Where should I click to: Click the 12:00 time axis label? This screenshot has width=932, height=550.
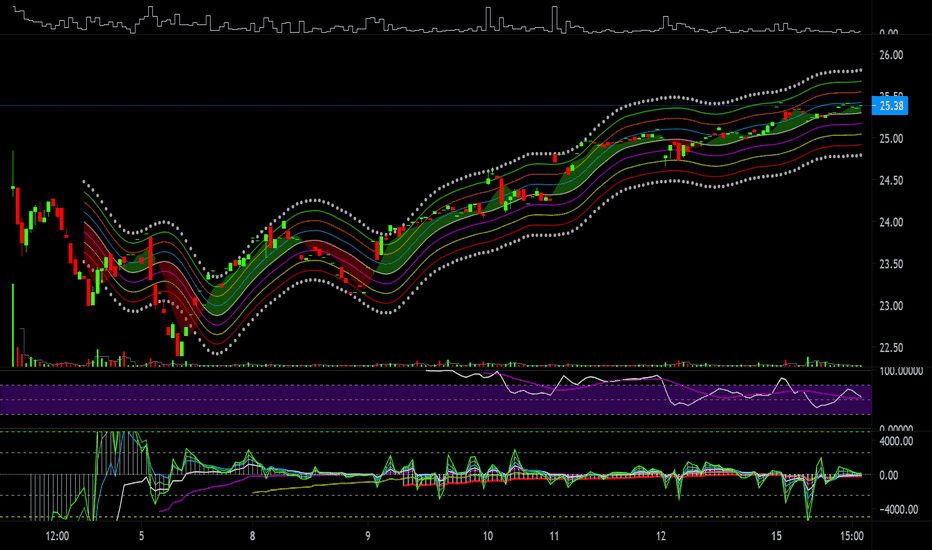tap(57, 536)
